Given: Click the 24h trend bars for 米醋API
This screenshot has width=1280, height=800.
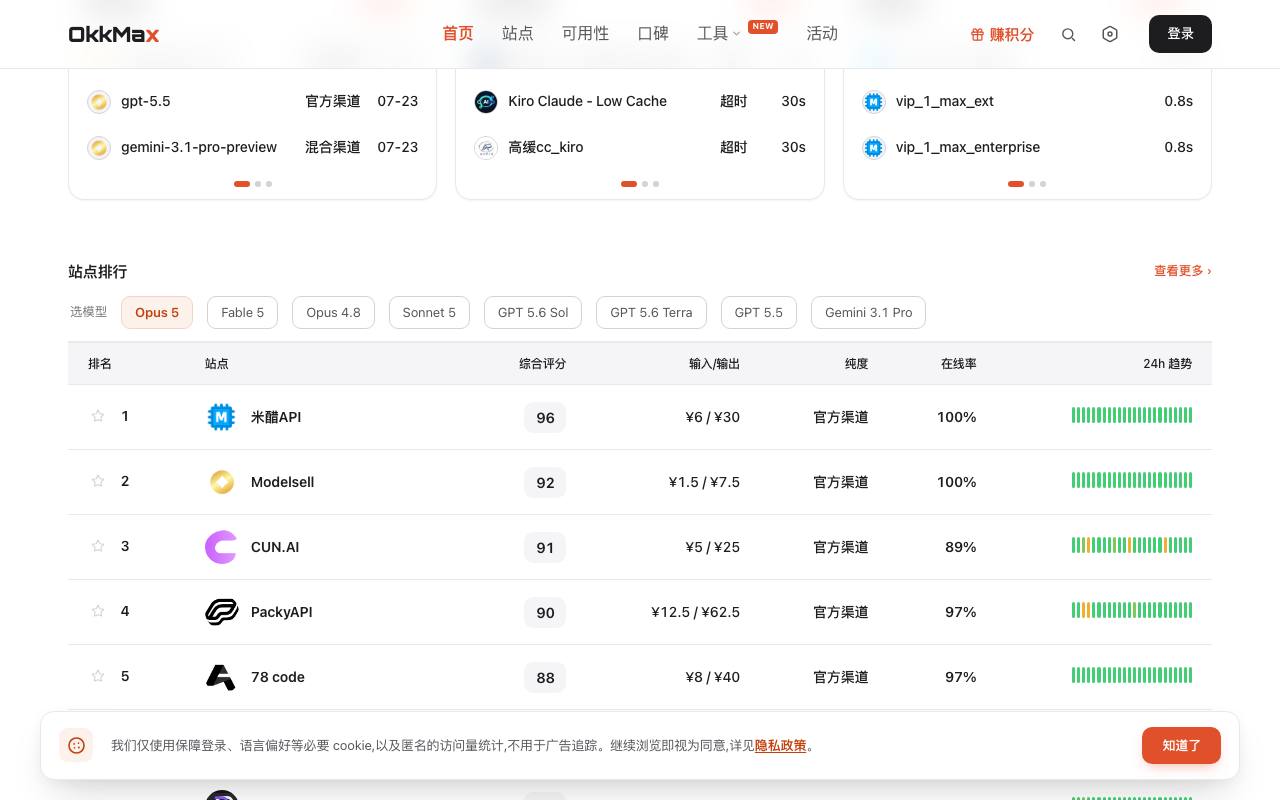Looking at the screenshot, I should (x=1132, y=416).
